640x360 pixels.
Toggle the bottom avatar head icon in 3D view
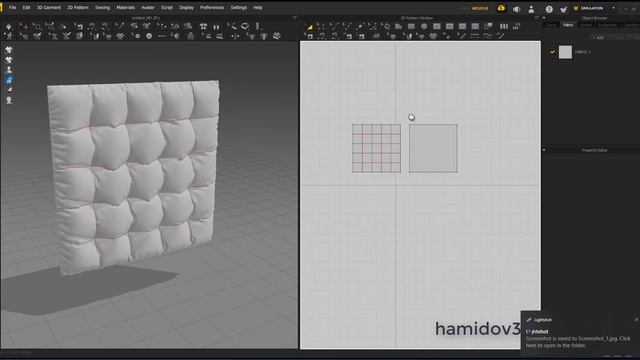(x=9, y=100)
